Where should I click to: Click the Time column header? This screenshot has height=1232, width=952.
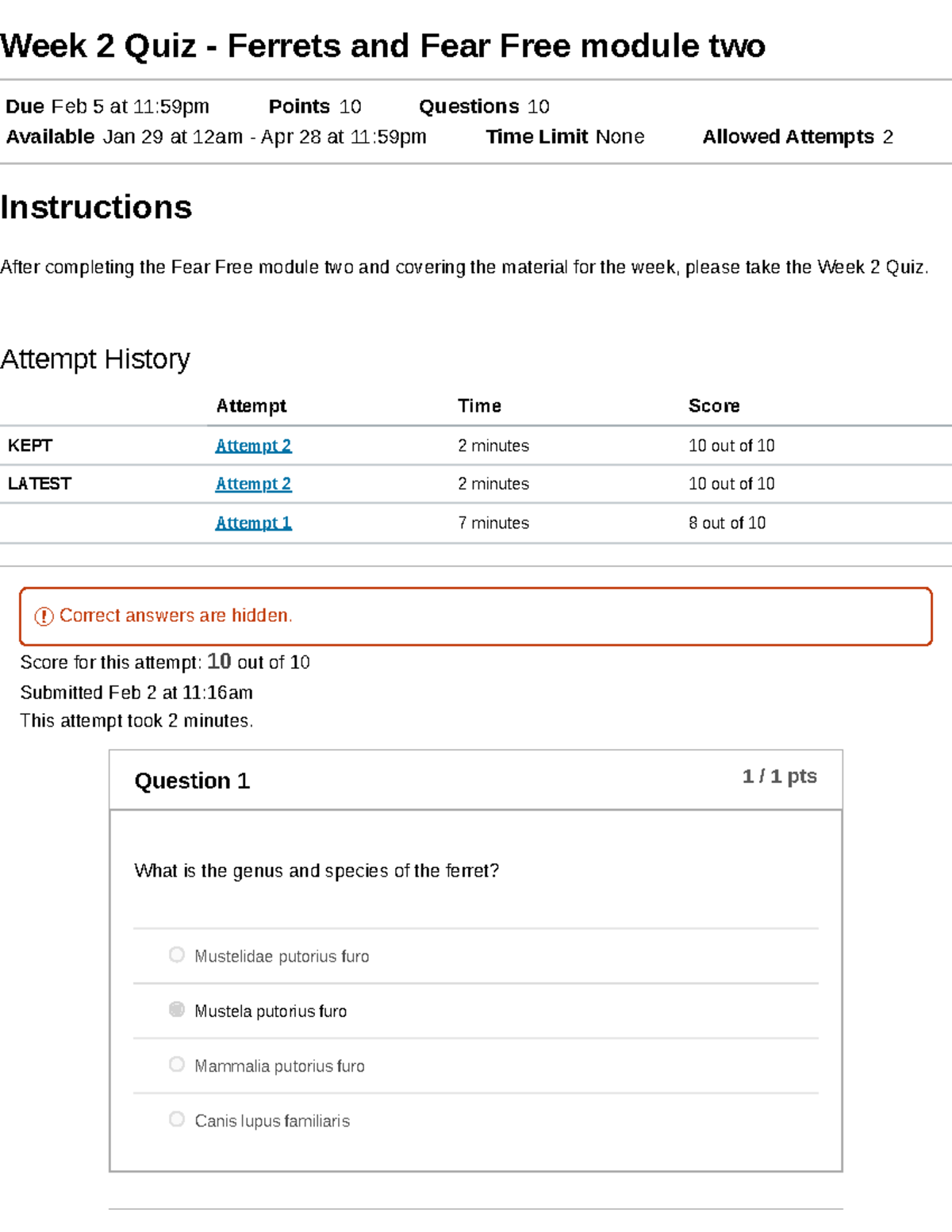click(x=479, y=406)
